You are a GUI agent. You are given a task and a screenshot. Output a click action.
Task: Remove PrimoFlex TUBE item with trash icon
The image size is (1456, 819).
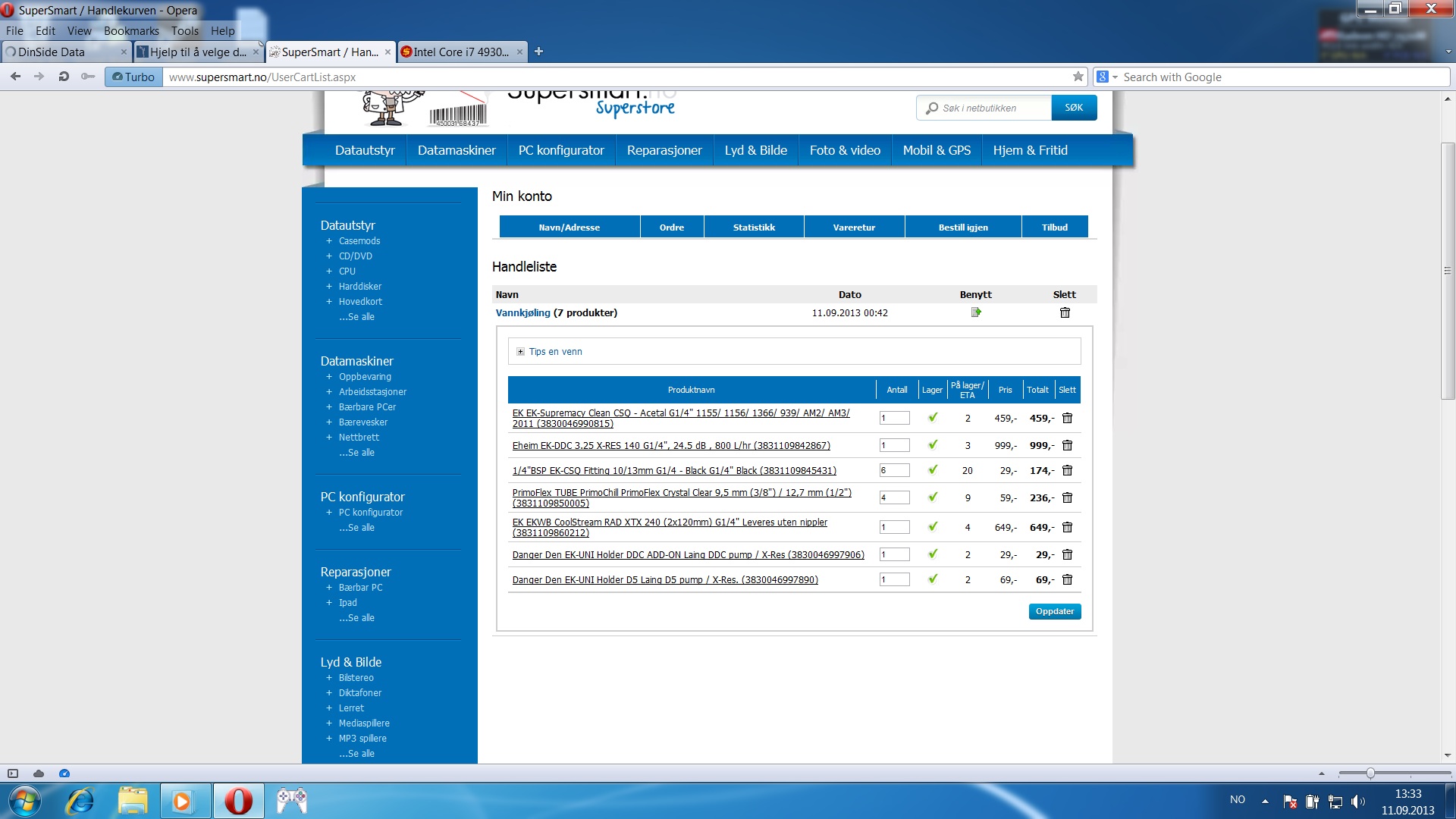point(1067,497)
